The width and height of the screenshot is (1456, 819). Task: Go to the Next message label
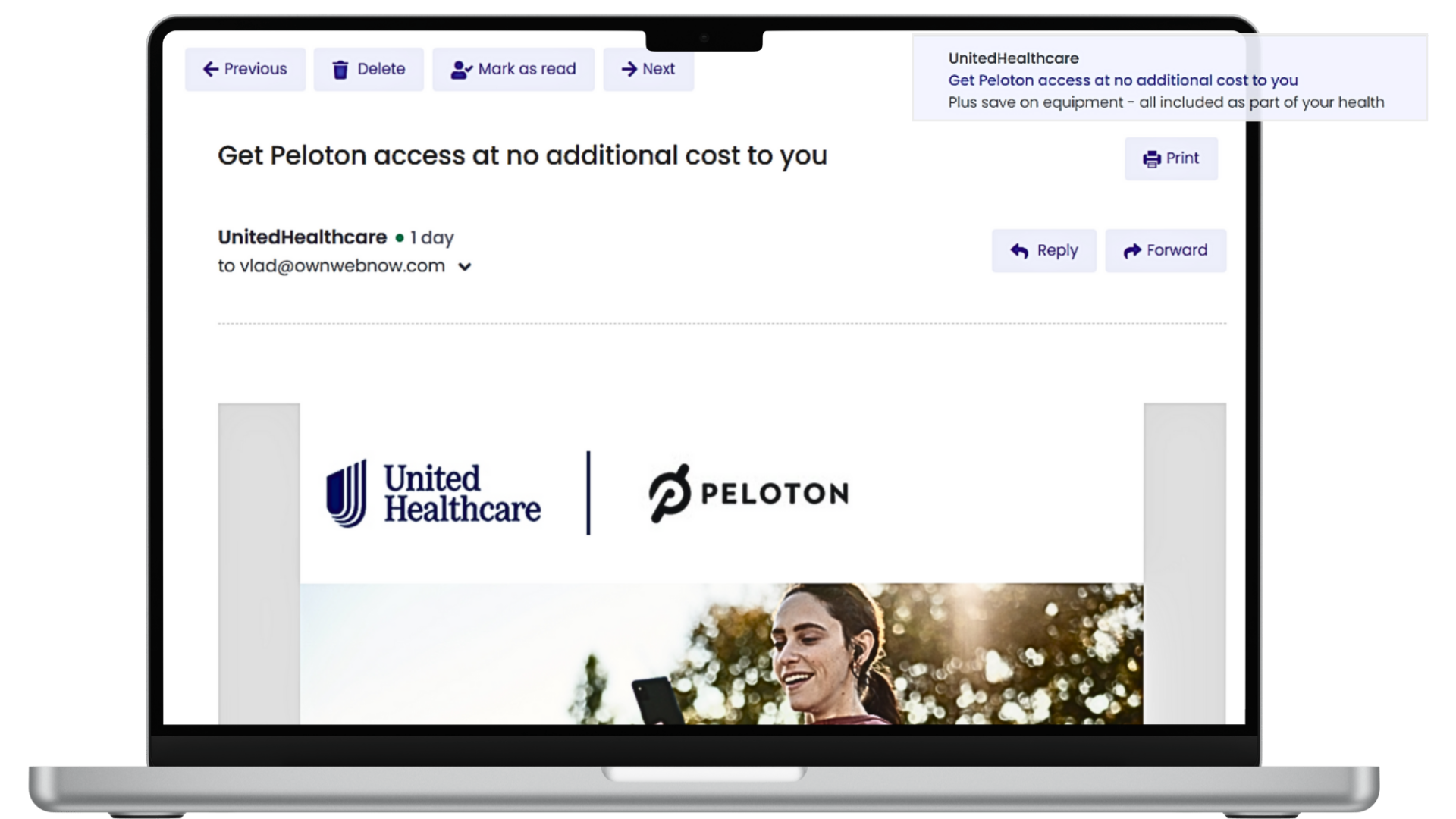[658, 69]
